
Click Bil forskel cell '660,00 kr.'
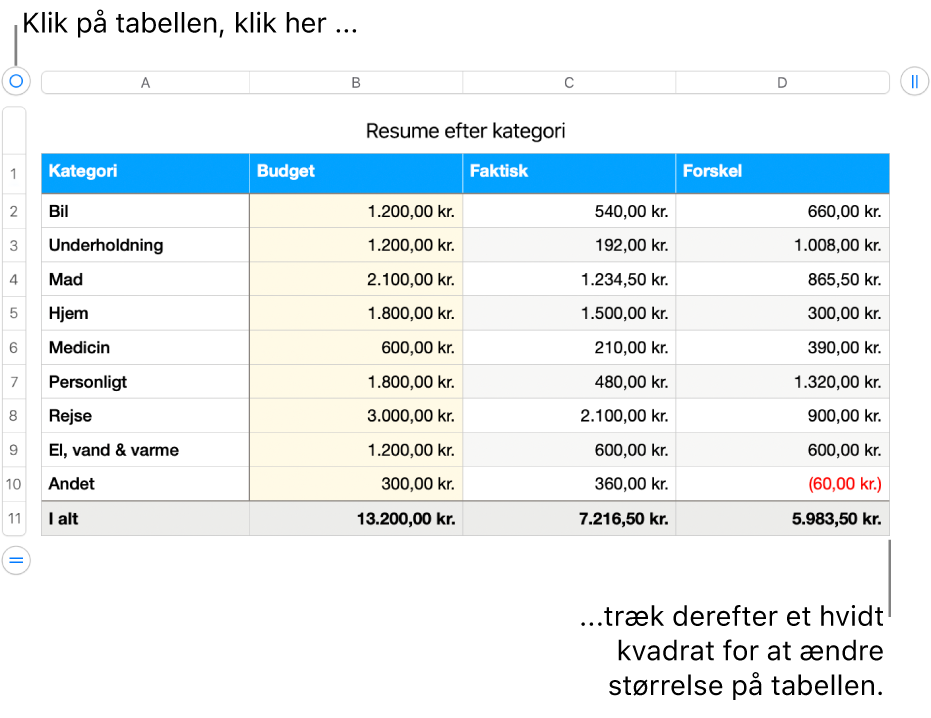click(782, 211)
